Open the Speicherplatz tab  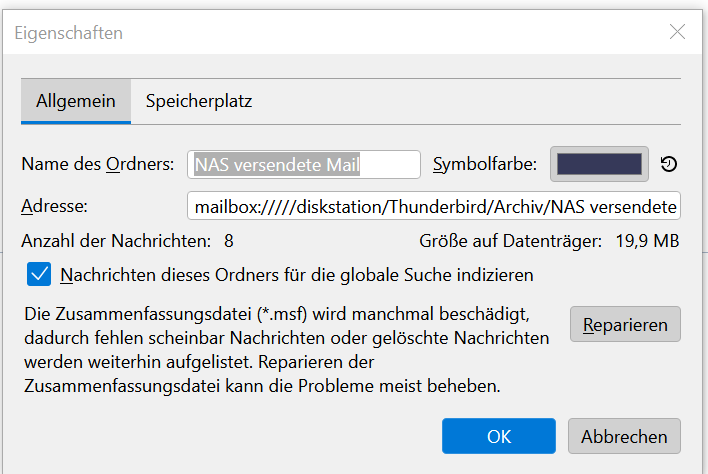pos(198,101)
